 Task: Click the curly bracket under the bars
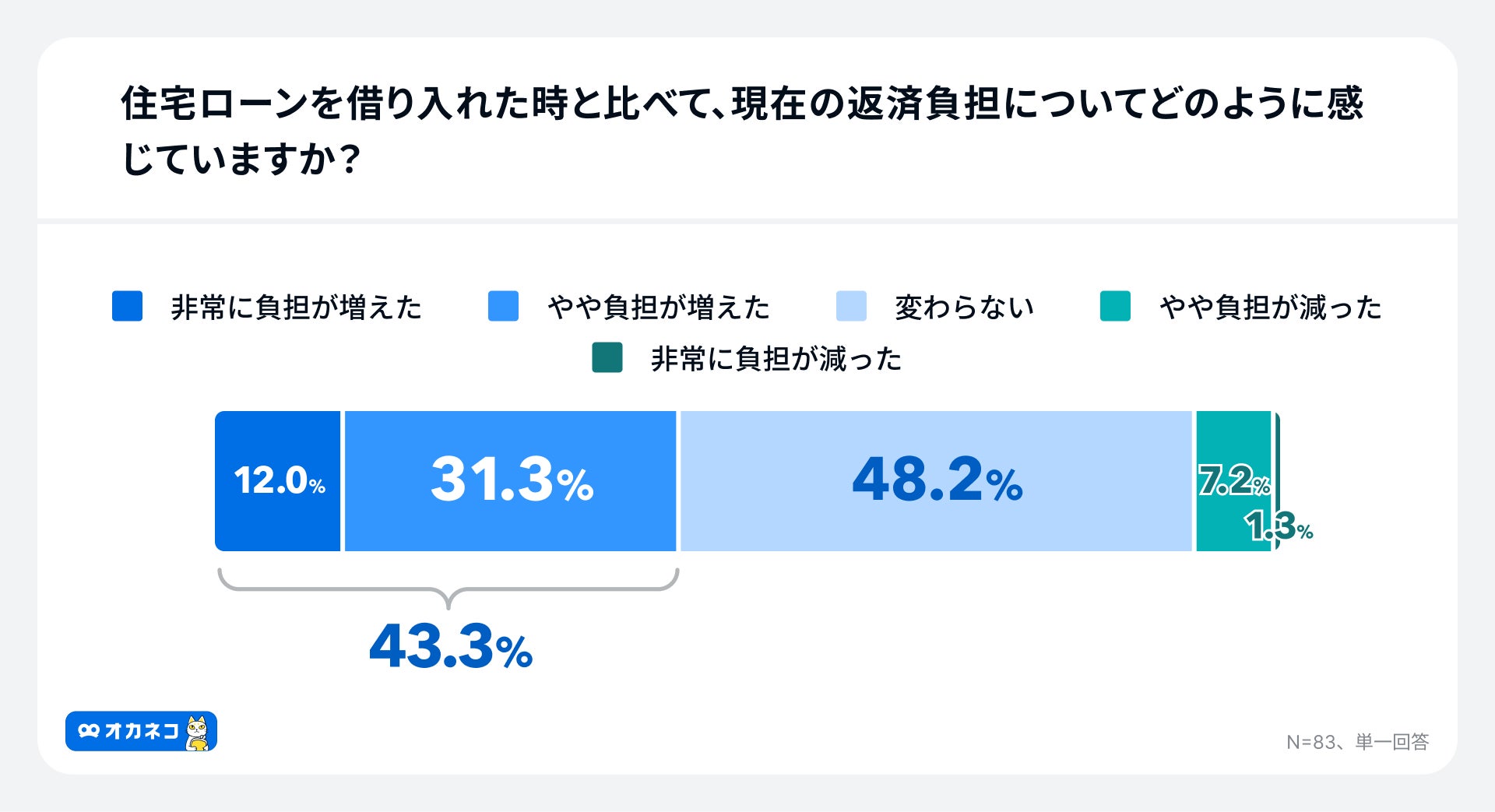click(448, 585)
